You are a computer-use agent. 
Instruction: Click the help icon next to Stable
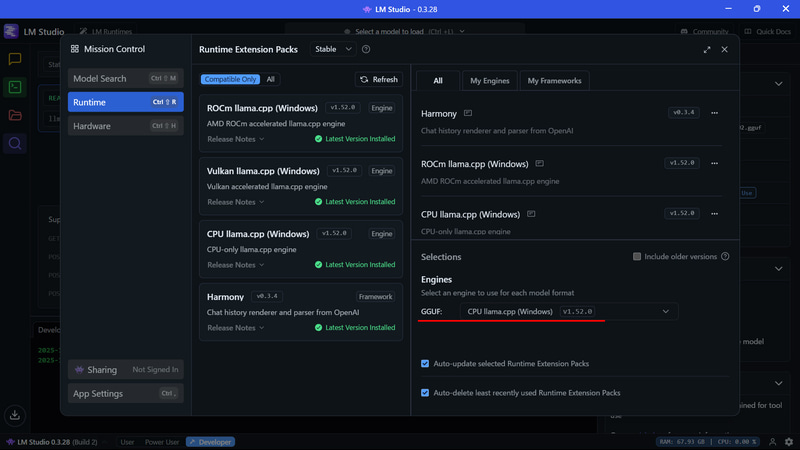pos(366,49)
